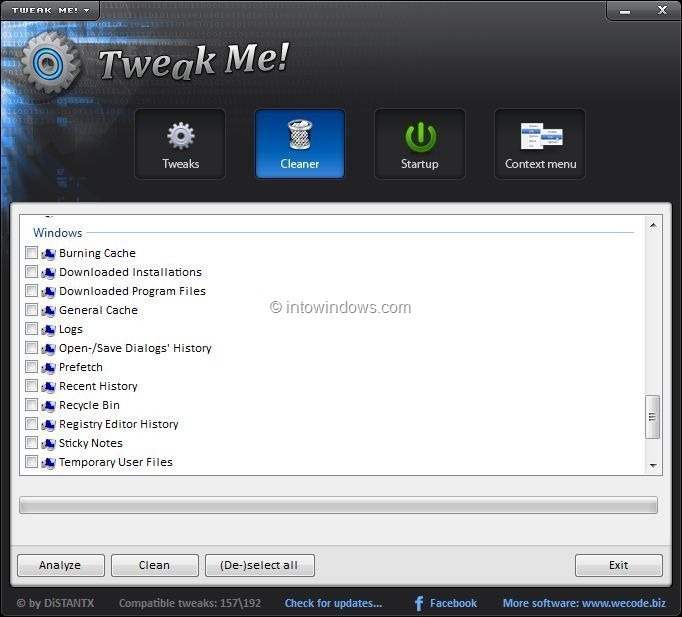Click the Downloaded Installations item icon

pos(49,273)
